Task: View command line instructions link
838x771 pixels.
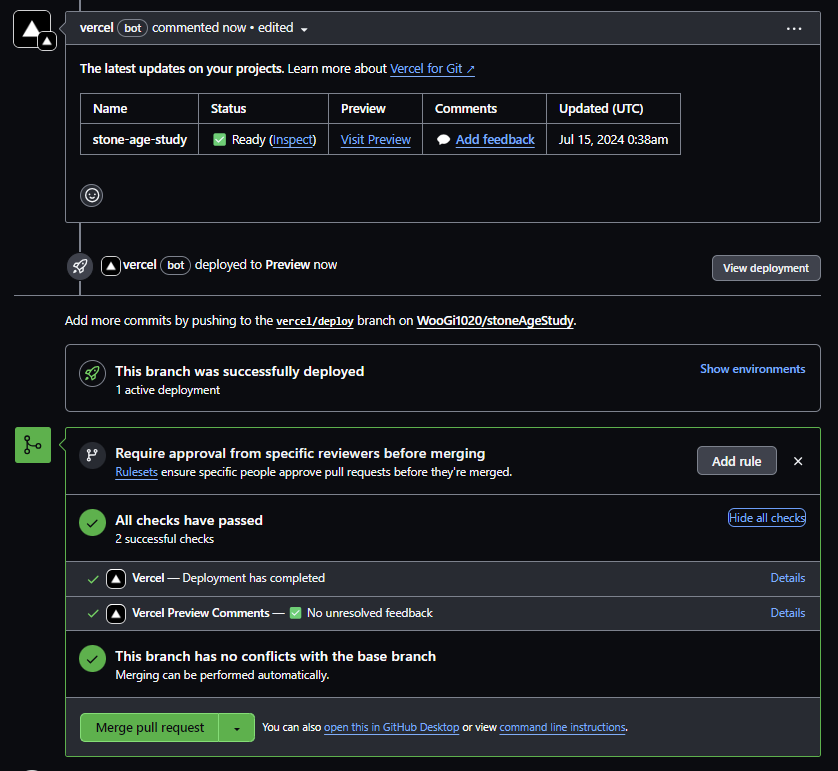Action: (562, 728)
